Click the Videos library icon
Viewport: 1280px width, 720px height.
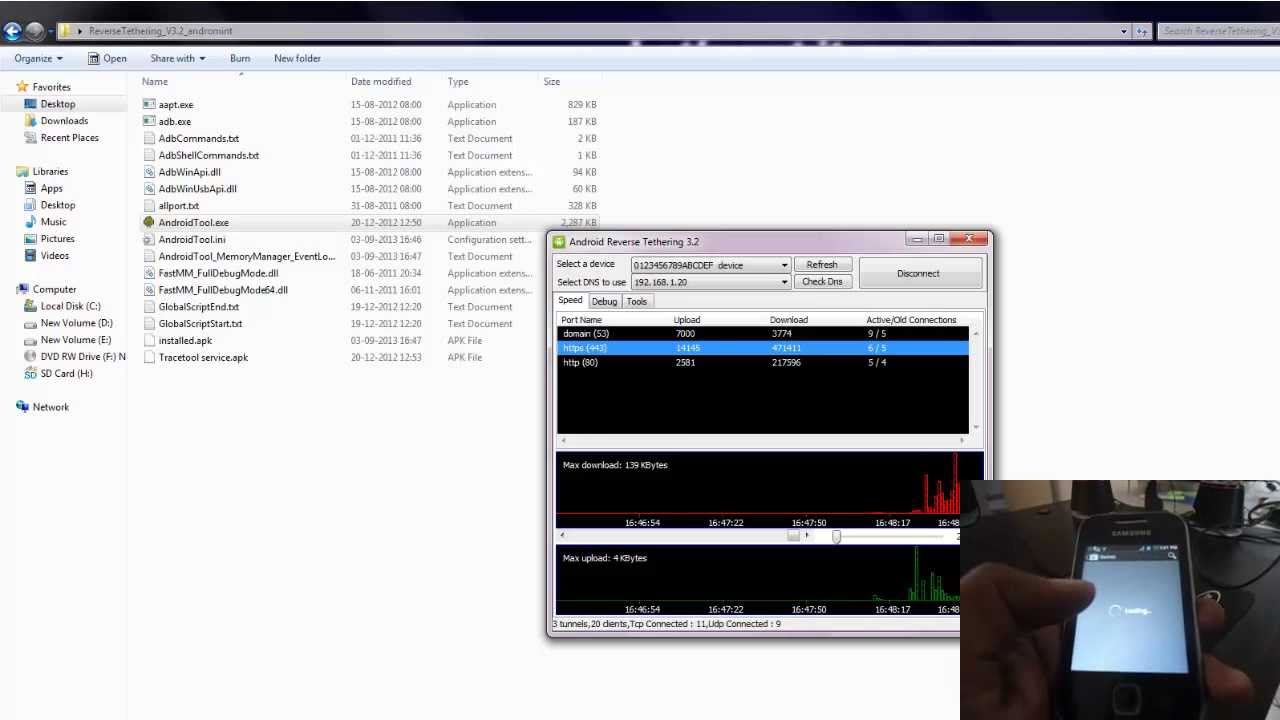click(x=30, y=256)
